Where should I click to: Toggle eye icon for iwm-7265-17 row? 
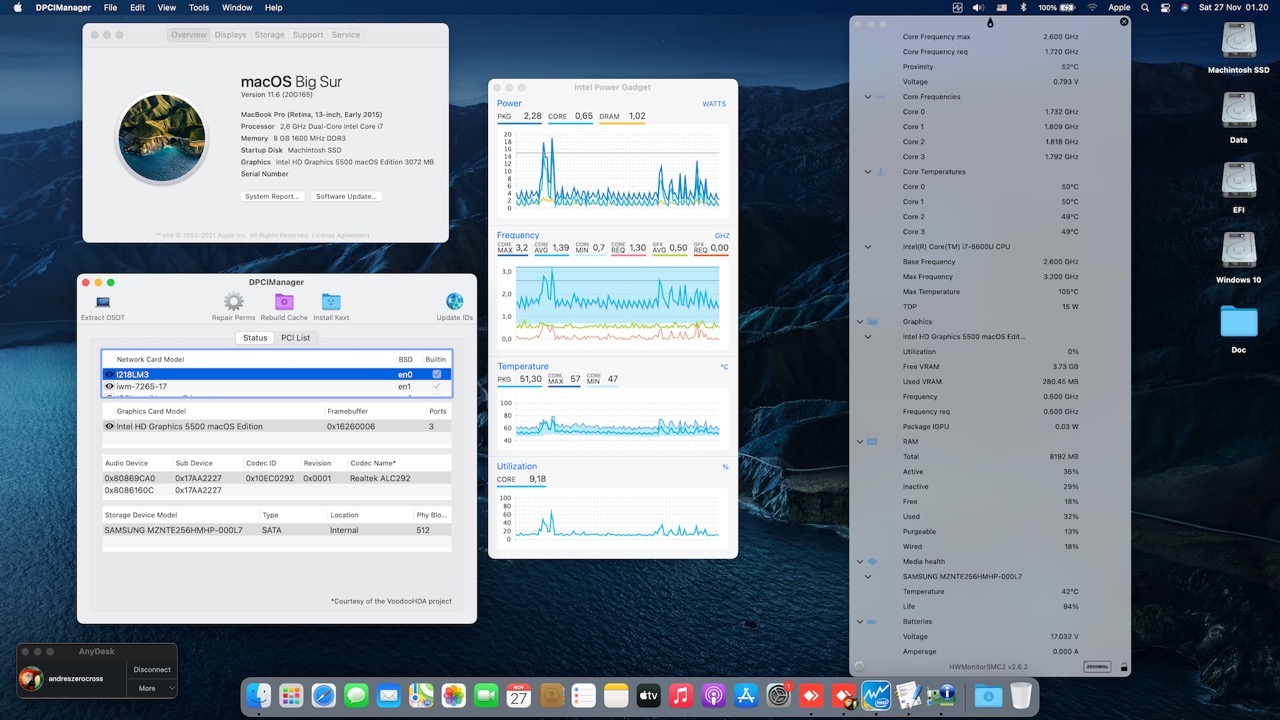(x=109, y=386)
